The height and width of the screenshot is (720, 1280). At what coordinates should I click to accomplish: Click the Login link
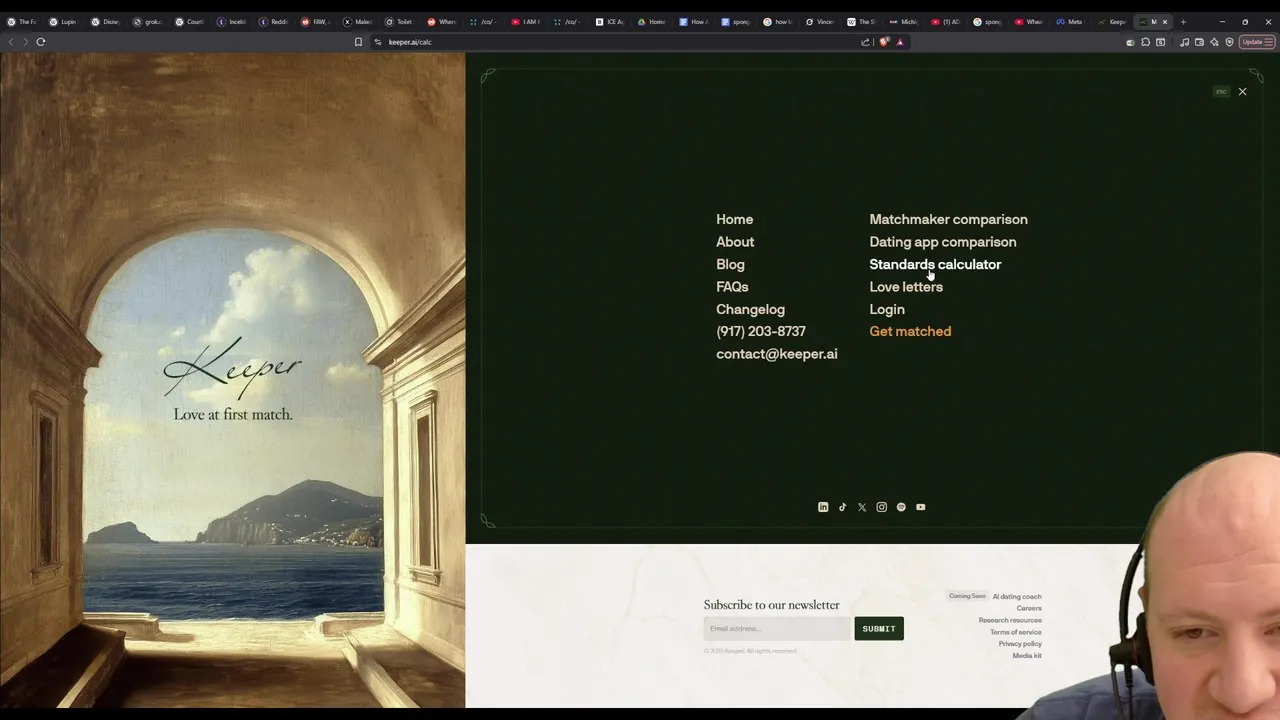[x=887, y=310]
